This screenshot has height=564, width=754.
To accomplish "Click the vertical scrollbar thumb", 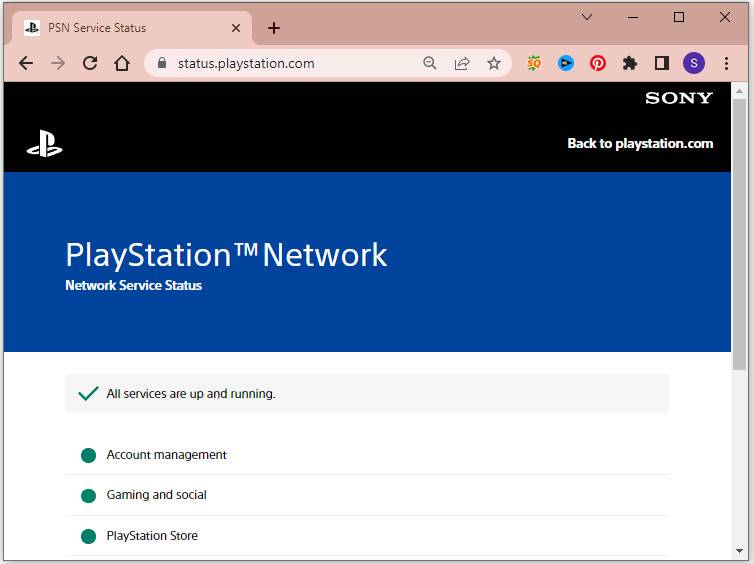I will click(740, 234).
